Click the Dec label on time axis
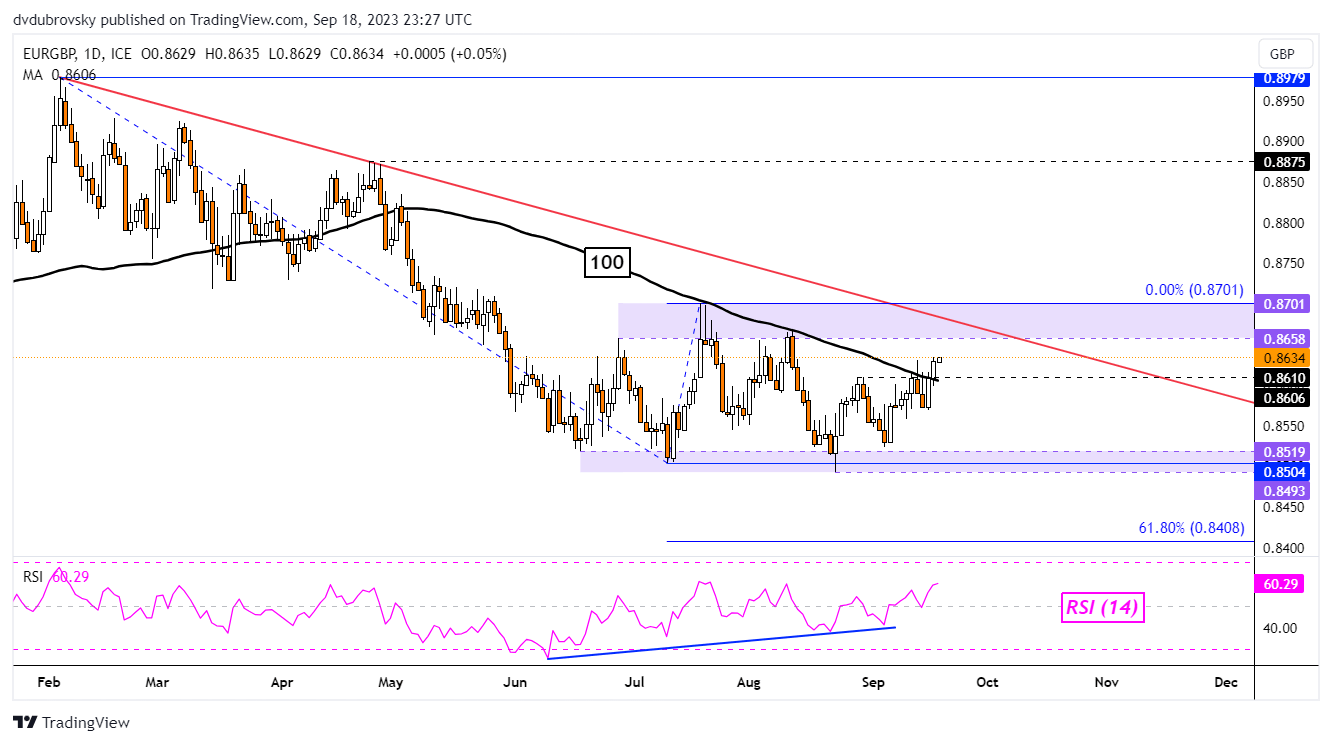Screen dimensions: 1332x744 (x=1225, y=682)
